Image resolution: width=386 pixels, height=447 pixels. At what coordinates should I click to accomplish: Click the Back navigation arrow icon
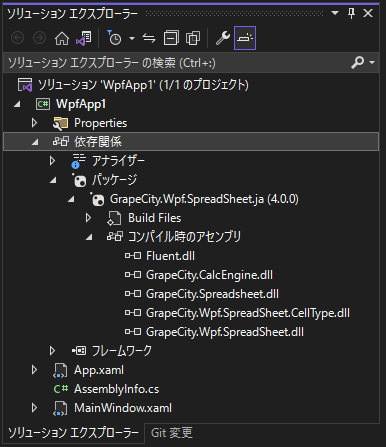[17, 38]
